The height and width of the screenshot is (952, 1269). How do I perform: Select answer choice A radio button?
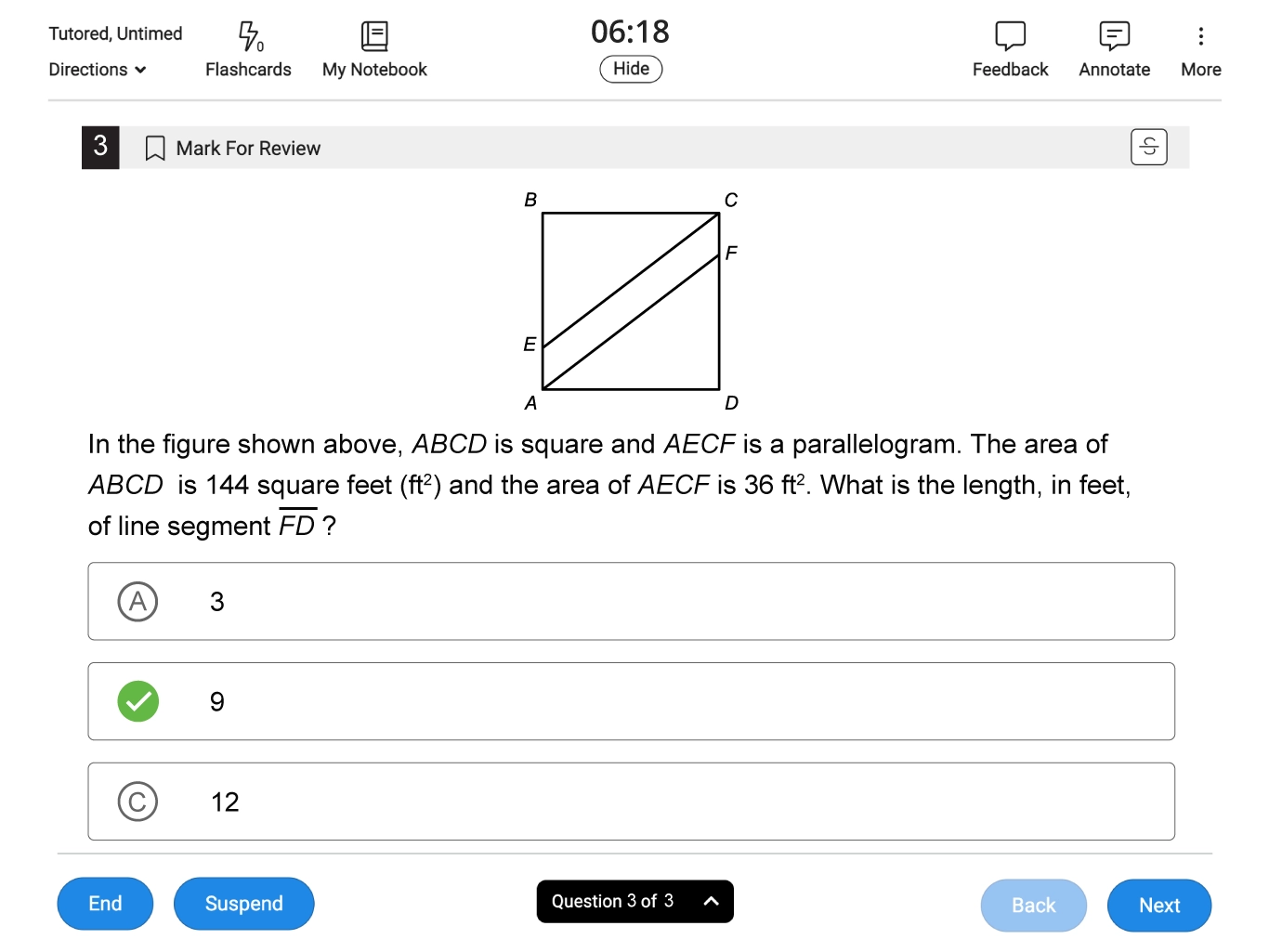tap(138, 602)
